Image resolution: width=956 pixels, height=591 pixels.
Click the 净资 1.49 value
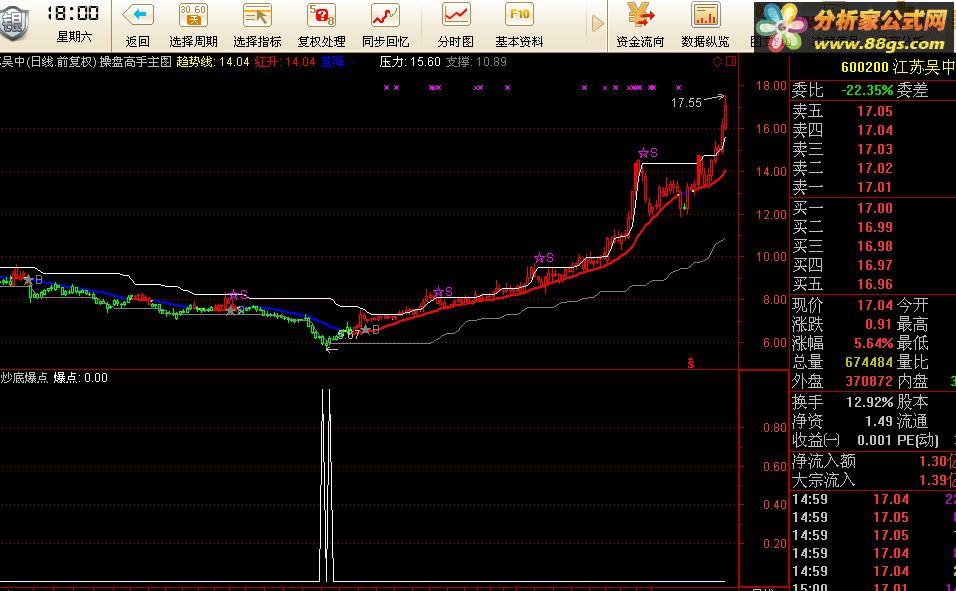[879, 421]
